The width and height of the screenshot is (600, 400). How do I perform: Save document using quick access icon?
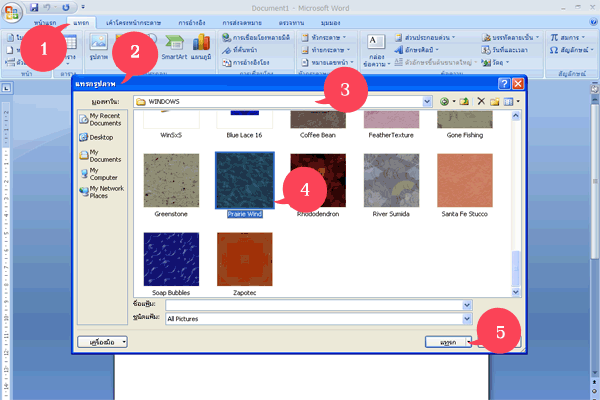tap(34, 7)
